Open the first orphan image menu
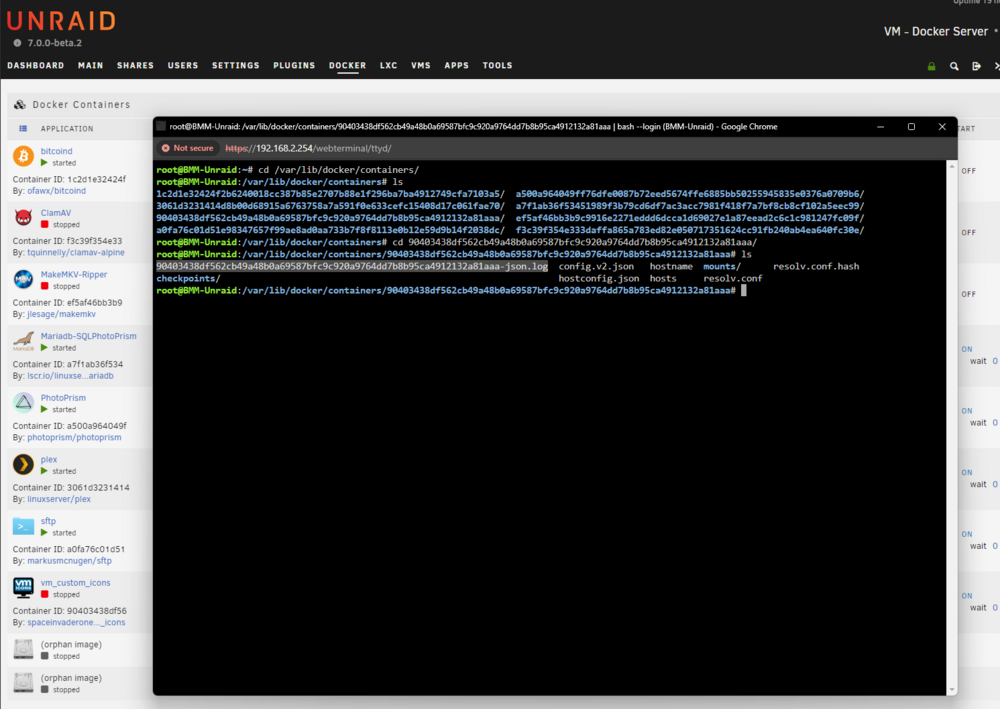1000x709 pixels. 71,645
